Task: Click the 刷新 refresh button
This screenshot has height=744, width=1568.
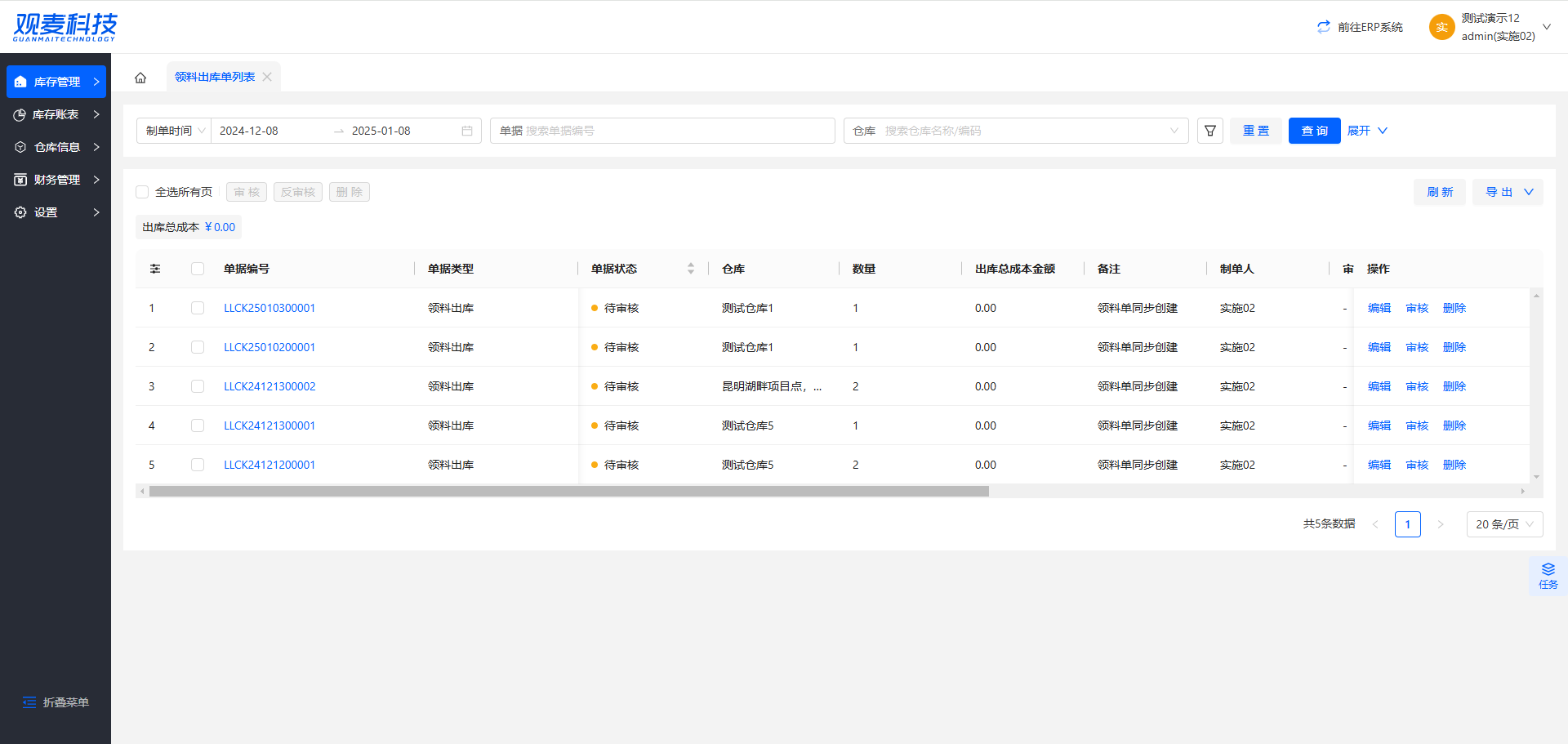Action: (x=1440, y=192)
